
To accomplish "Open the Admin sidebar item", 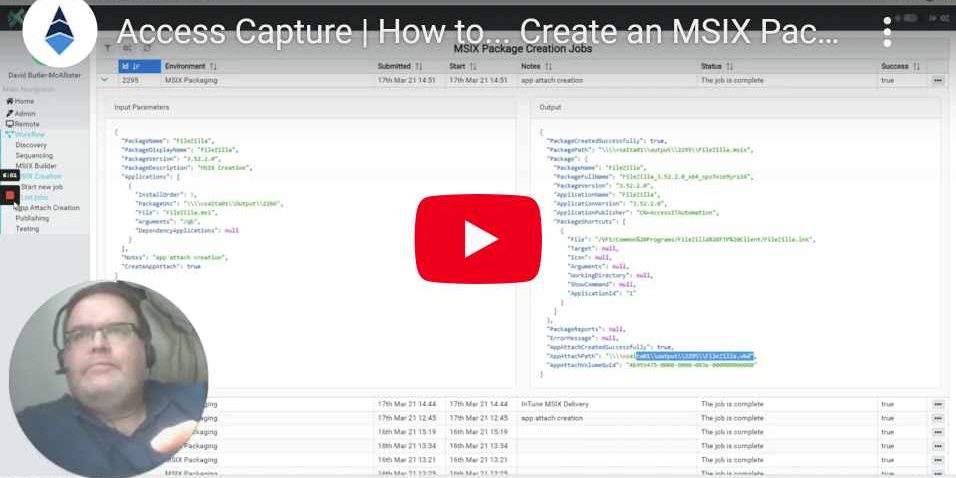I will (21, 113).
